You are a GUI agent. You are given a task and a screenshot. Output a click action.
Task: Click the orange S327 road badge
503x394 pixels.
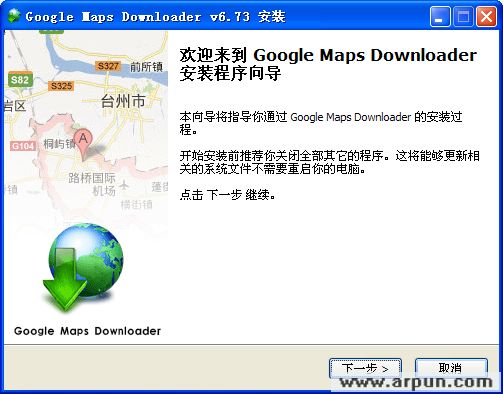point(108,66)
